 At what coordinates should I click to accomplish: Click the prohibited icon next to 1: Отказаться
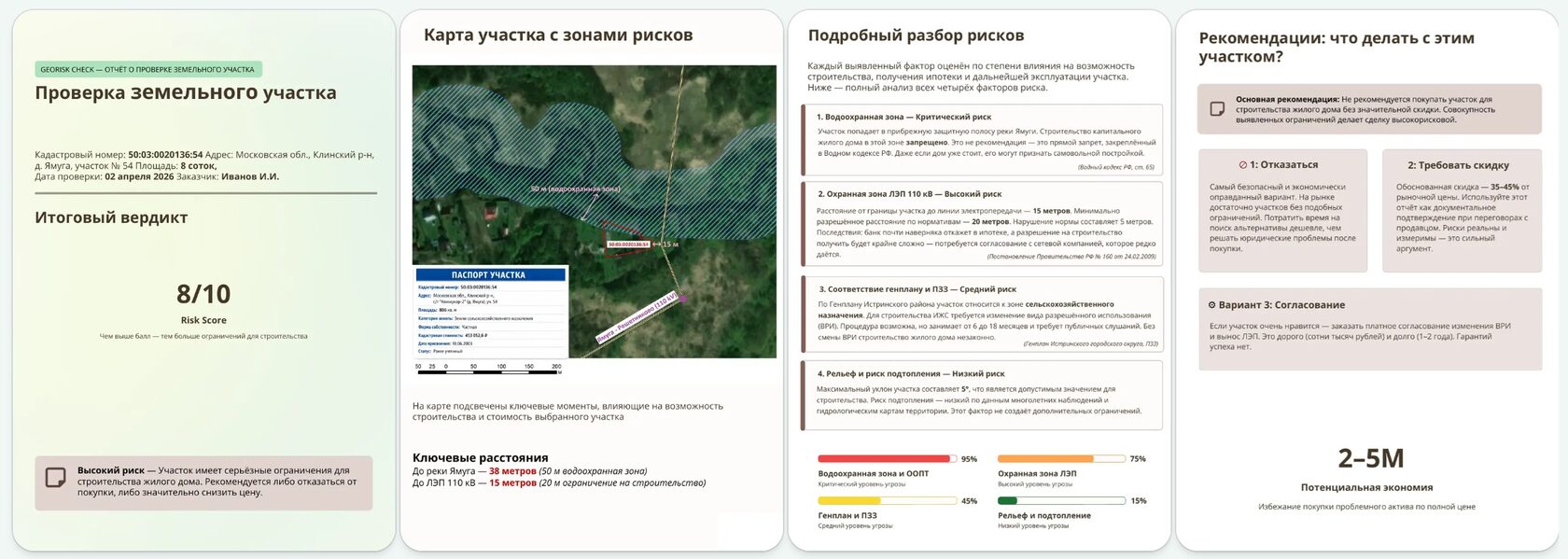click(x=1243, y=165)
